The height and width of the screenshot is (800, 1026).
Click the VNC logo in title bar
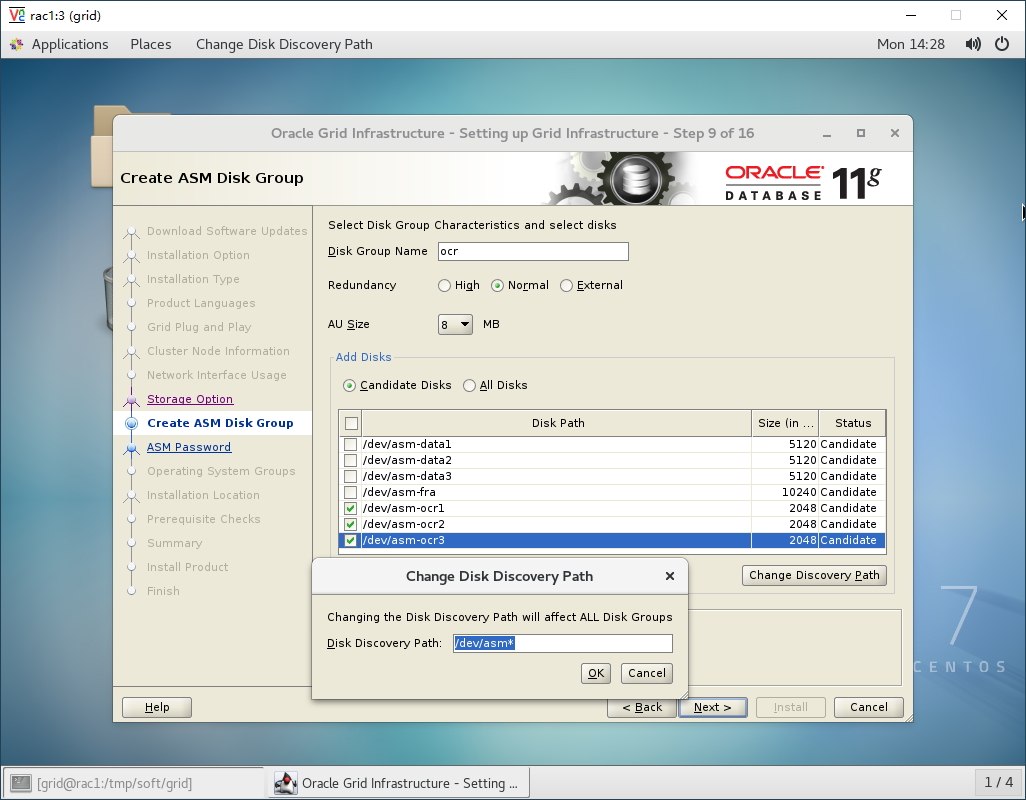(16, 15)
